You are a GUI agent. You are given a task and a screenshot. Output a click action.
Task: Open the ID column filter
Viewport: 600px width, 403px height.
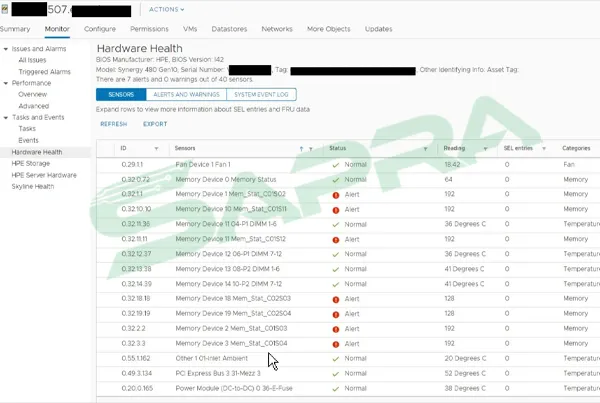156,148
